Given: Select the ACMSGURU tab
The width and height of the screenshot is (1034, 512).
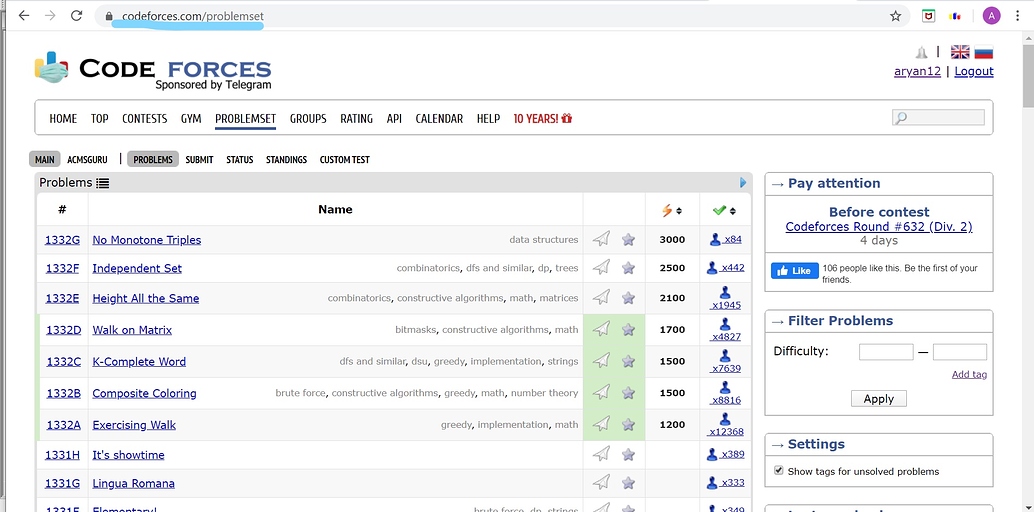Looking at the screenshot, I should 87,160.
